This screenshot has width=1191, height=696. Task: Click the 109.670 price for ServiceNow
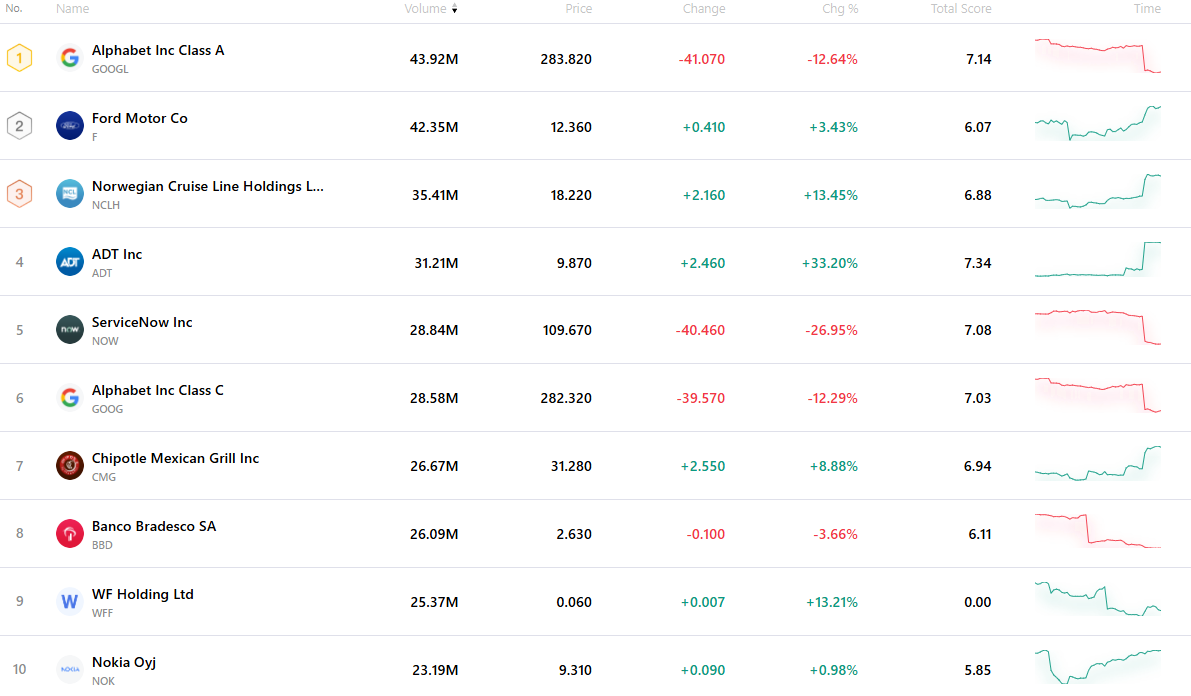click(567, 331)
